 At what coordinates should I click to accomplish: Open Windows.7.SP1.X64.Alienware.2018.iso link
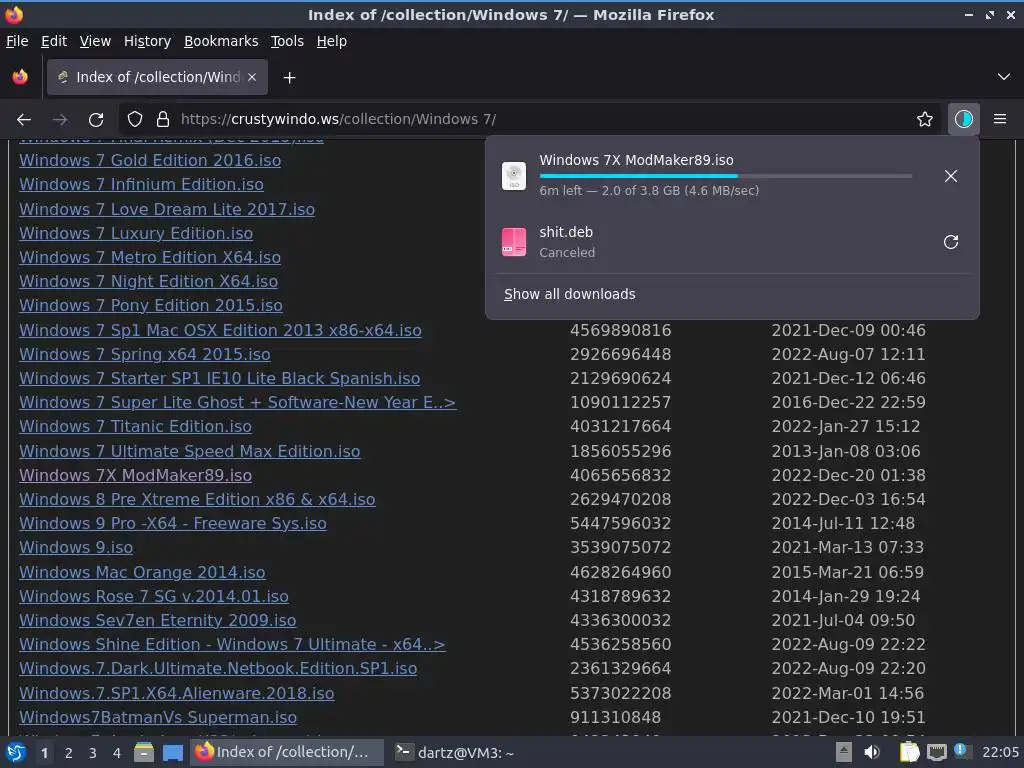point(176,694)
